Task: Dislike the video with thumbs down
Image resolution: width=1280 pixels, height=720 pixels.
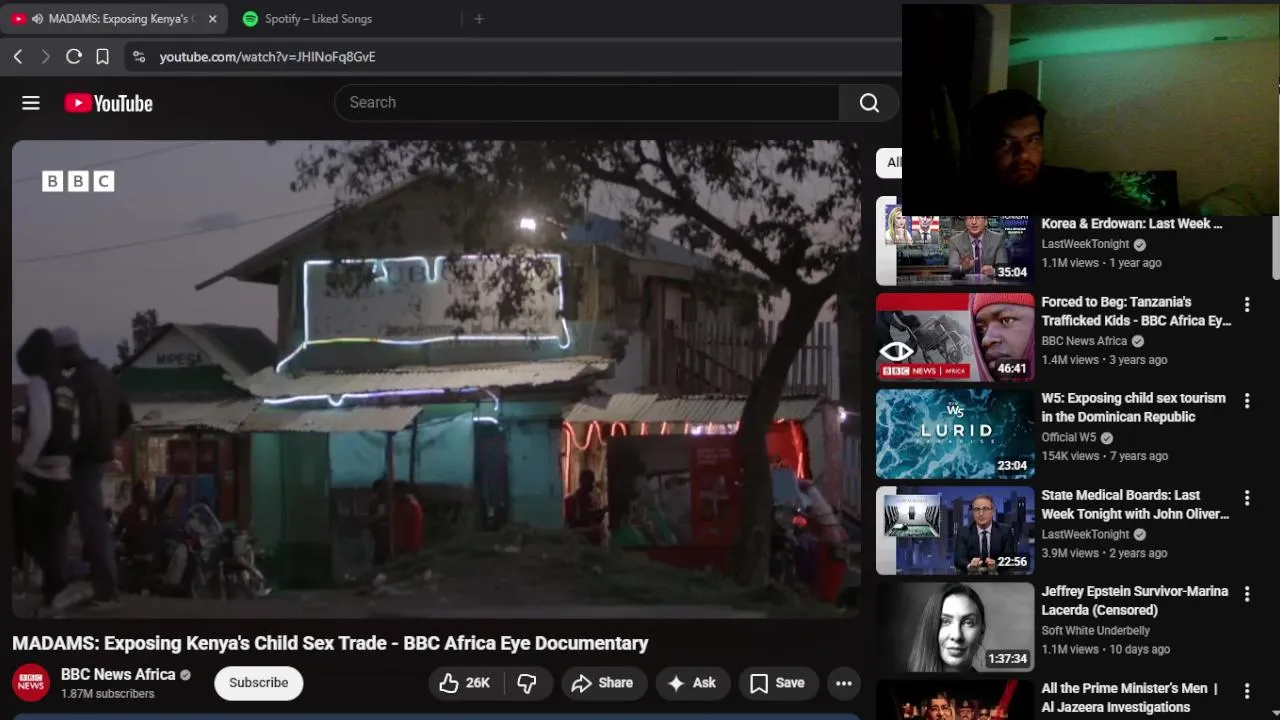Action: [527, 683]
